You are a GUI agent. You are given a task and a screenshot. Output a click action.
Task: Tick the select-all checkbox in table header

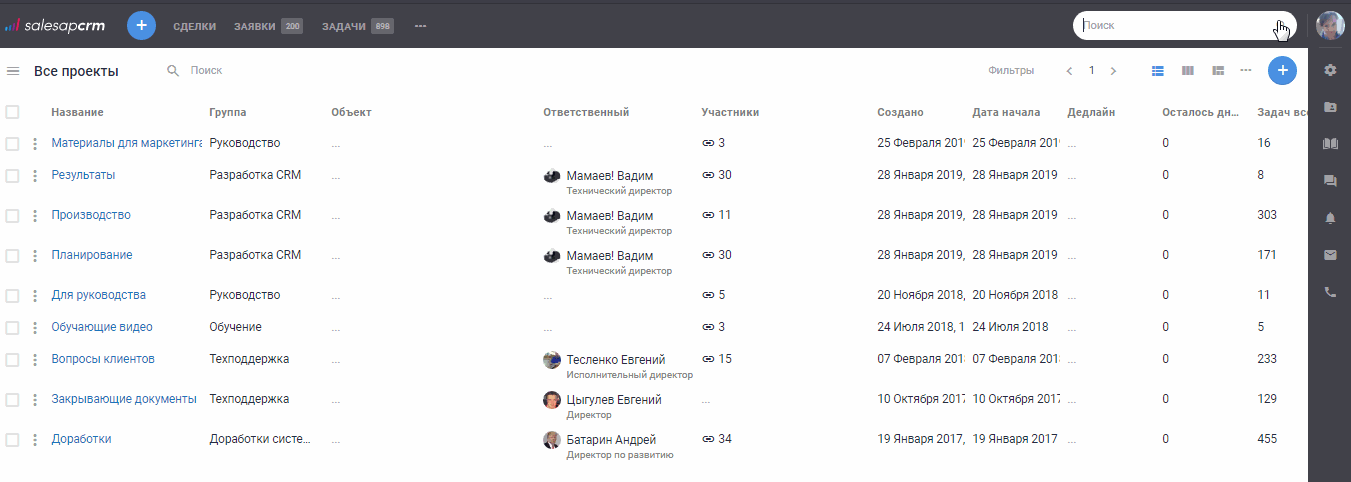click(12, 112)
